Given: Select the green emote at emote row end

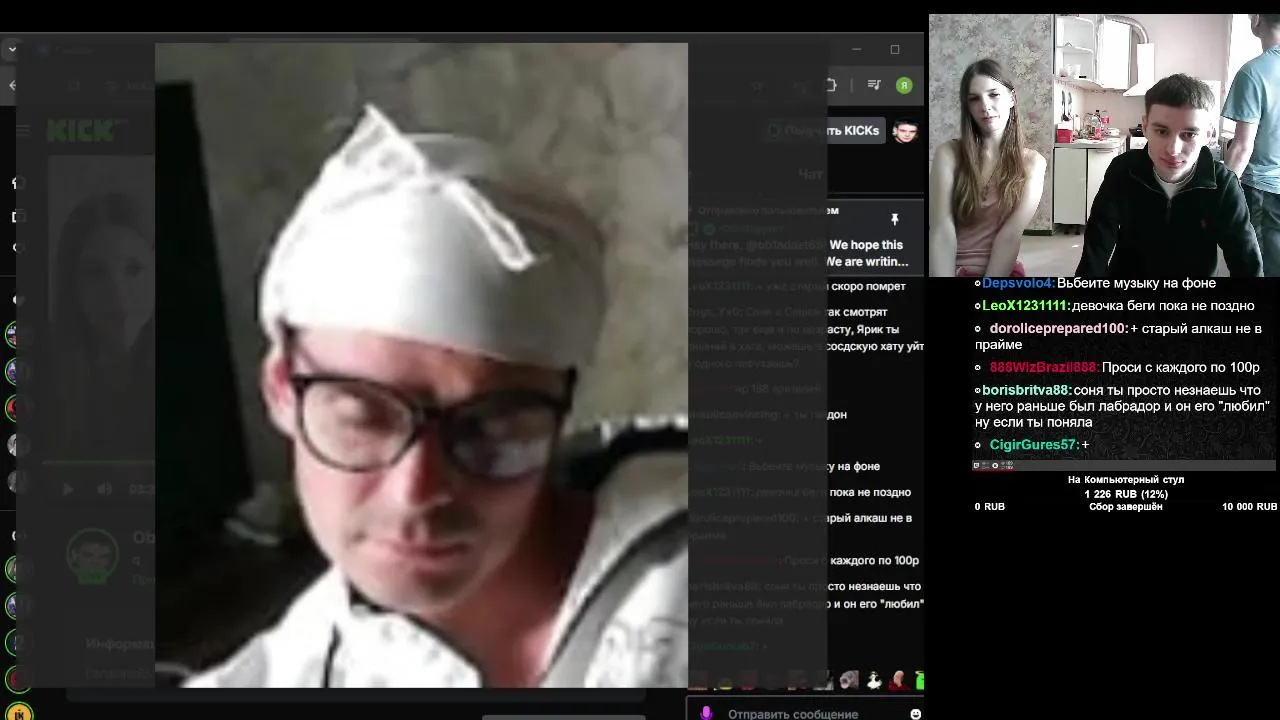Looking at the screenshot, I should [919, 681].
